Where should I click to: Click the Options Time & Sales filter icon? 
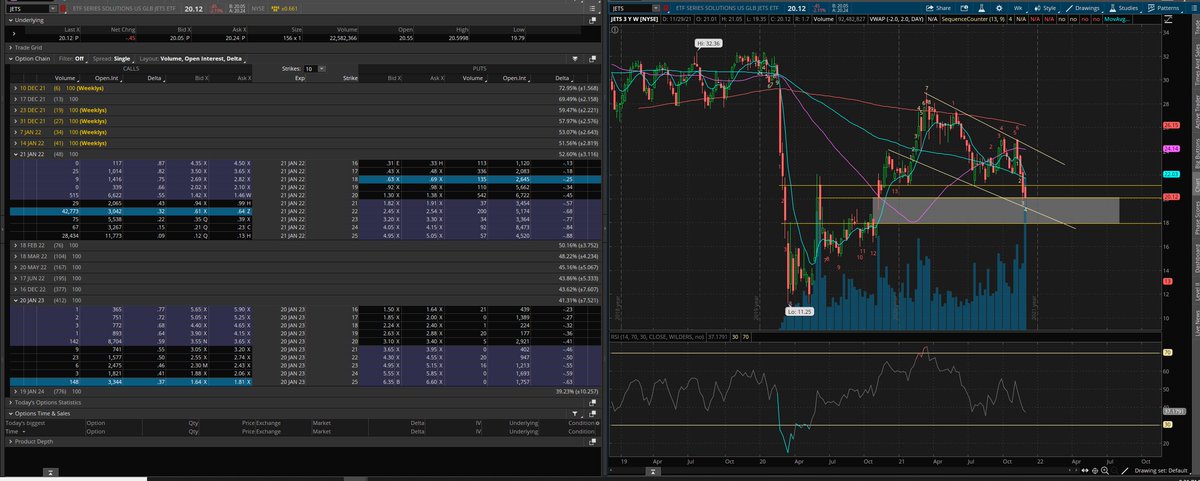575,413
